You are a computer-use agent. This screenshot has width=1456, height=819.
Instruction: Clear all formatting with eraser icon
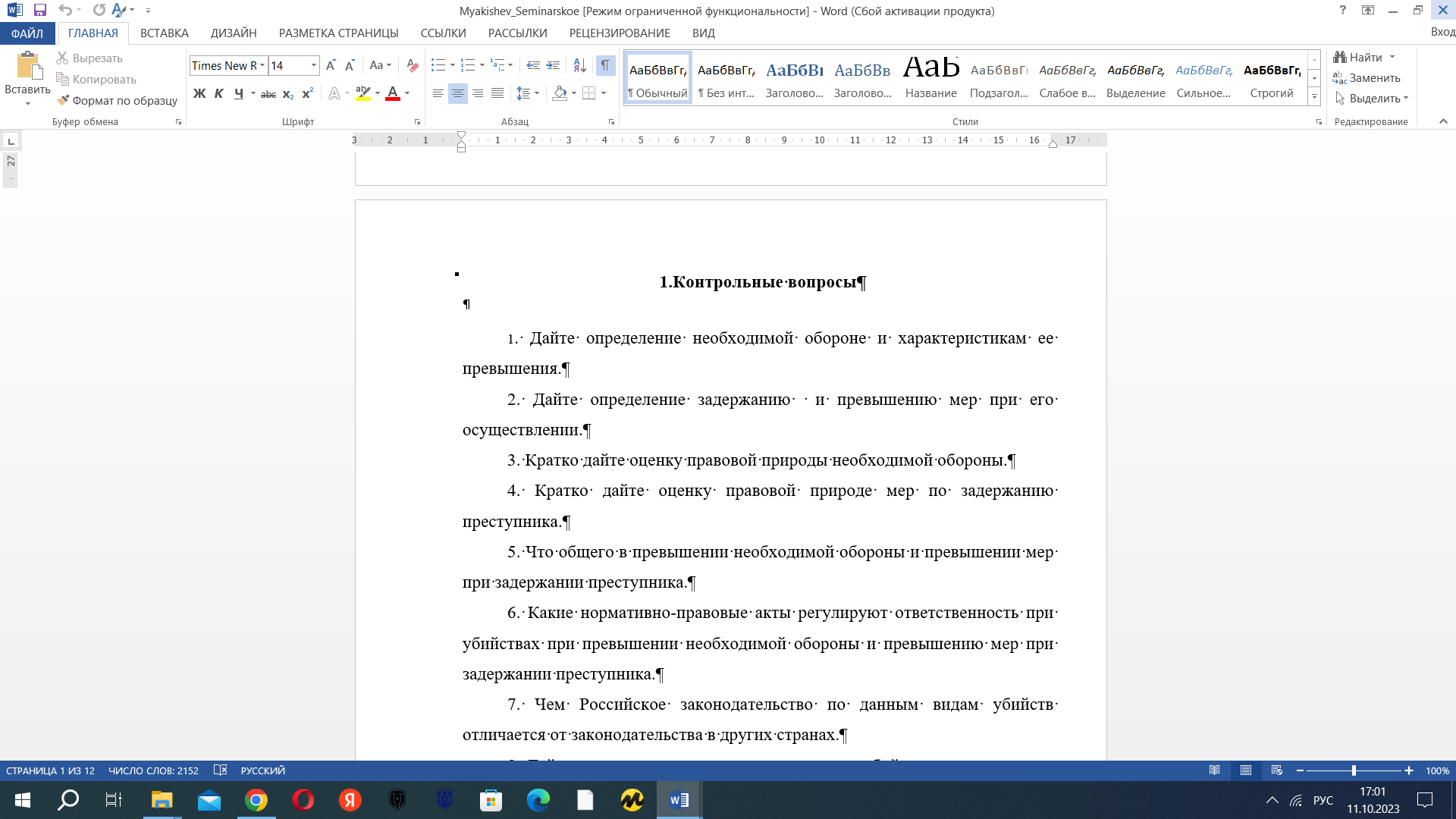click(412, 66)
